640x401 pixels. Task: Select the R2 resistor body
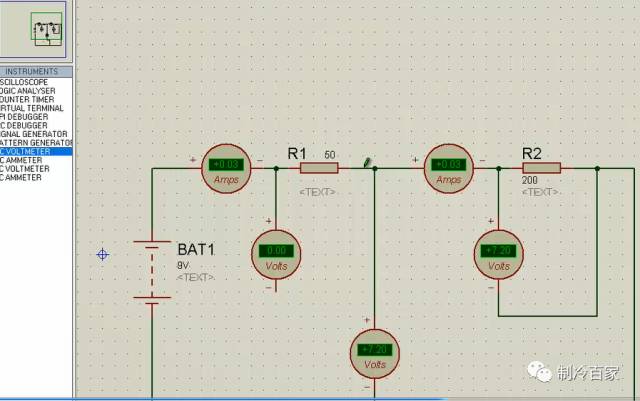[542, 168]
